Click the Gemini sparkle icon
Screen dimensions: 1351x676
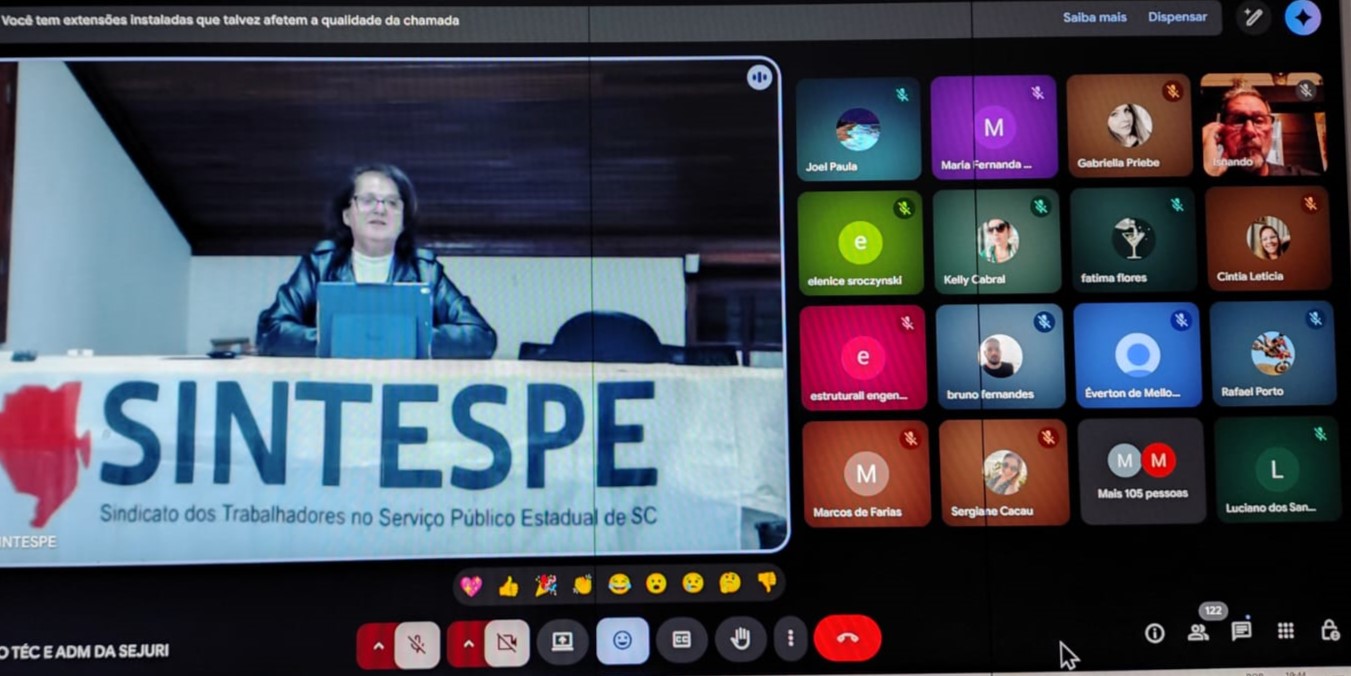coord(1302,17)
